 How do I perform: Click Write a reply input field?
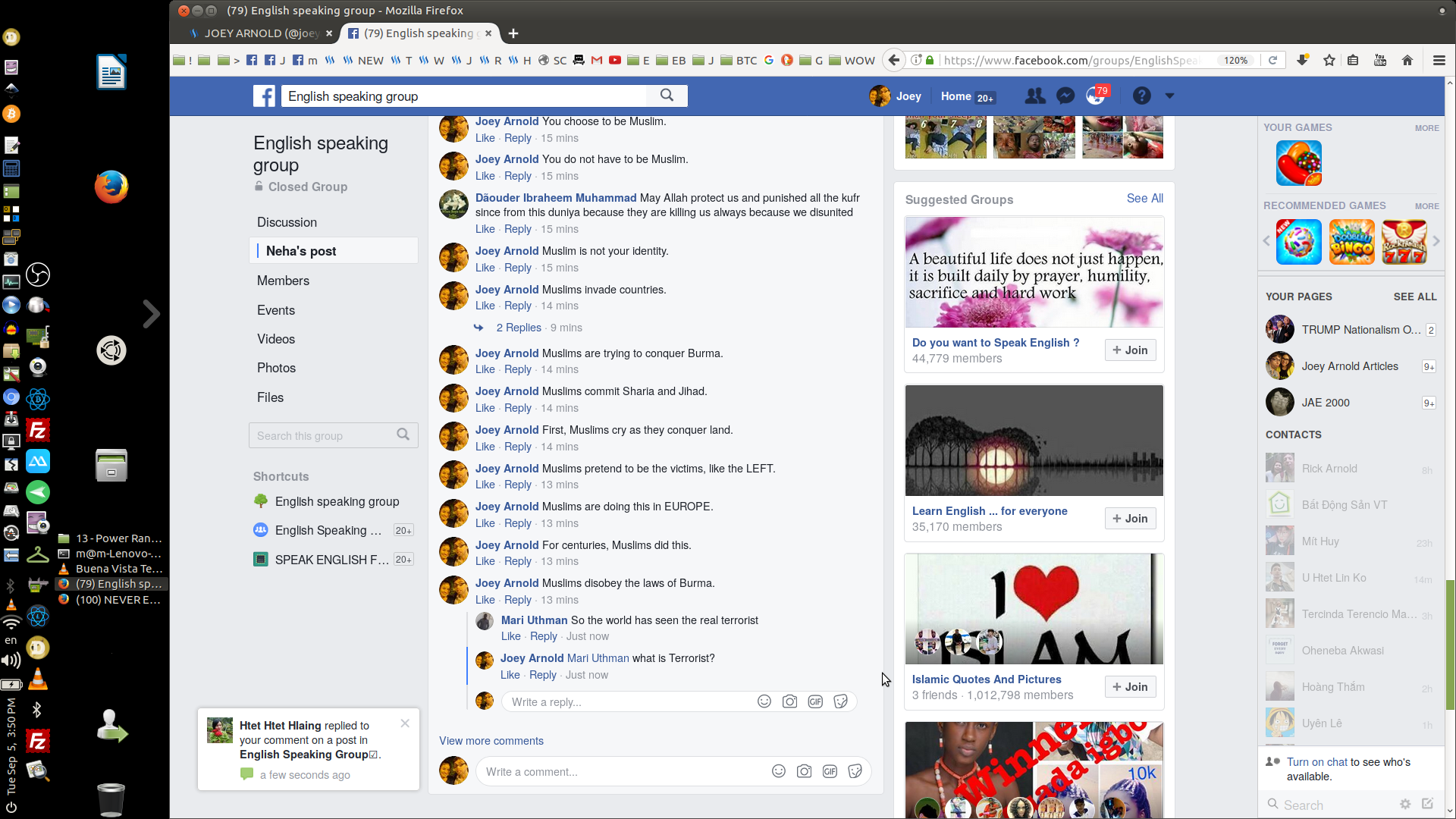679,701
